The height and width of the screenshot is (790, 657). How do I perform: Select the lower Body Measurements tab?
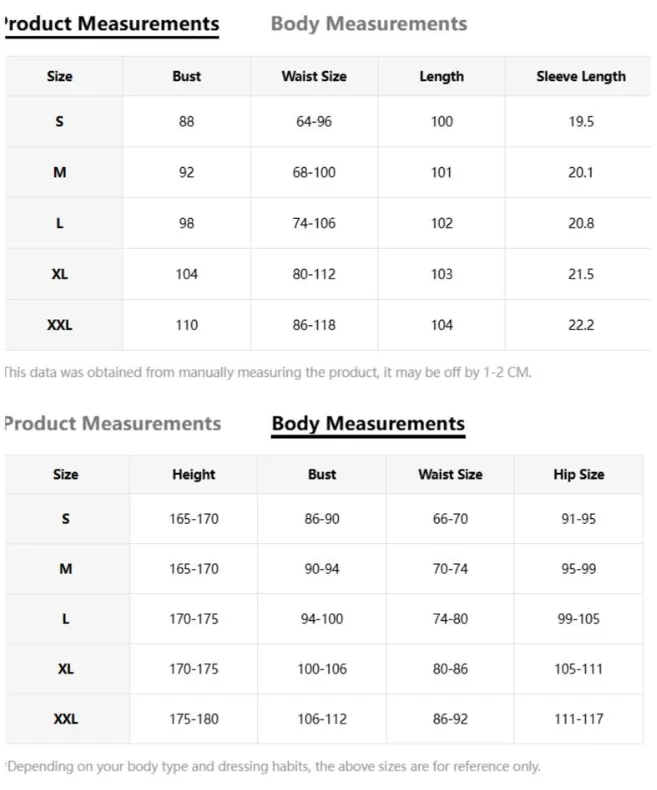tap(368, 424)
